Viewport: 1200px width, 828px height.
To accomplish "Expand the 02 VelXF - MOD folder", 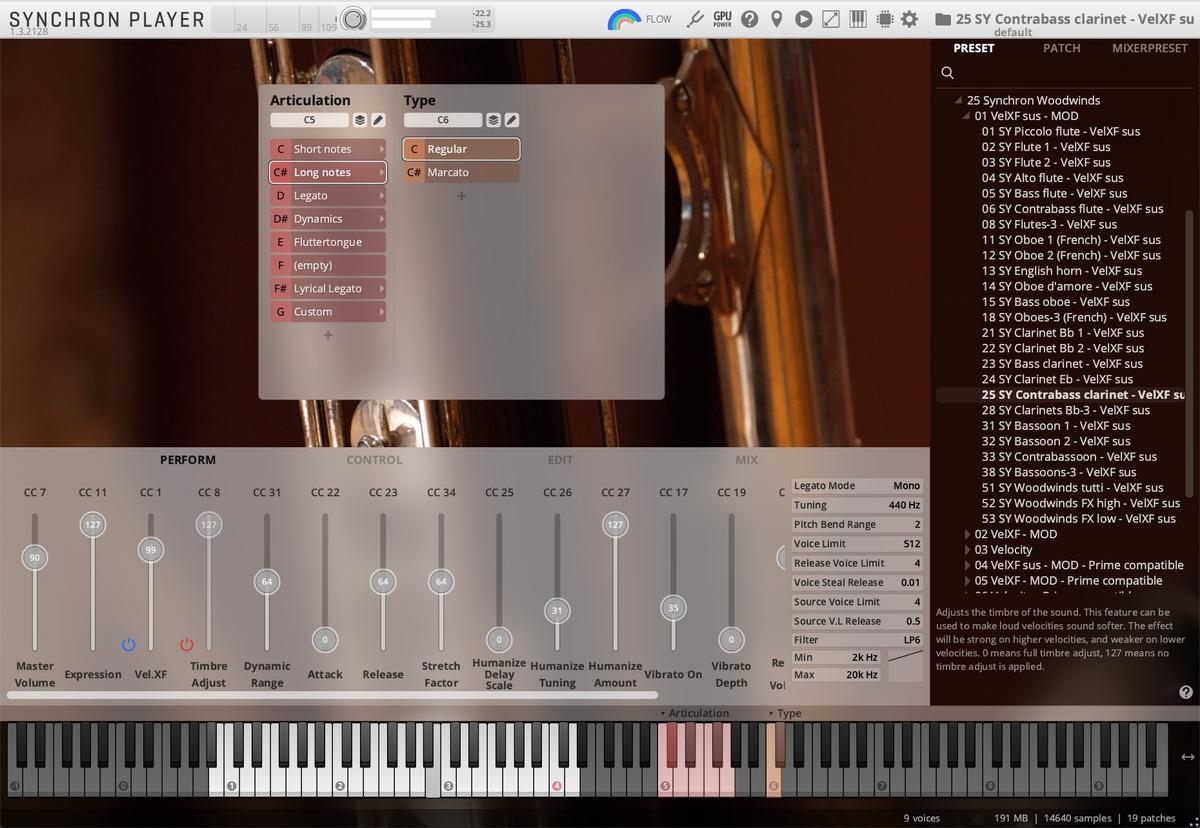I will tap(967, 534).
